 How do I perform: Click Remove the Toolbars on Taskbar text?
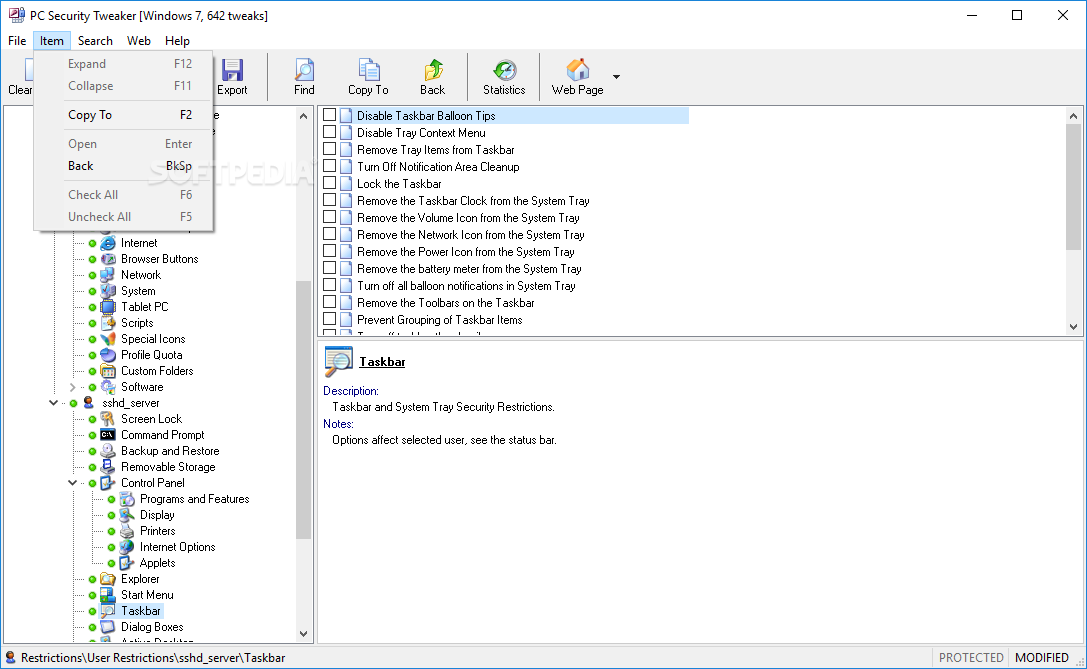[446, 303]
